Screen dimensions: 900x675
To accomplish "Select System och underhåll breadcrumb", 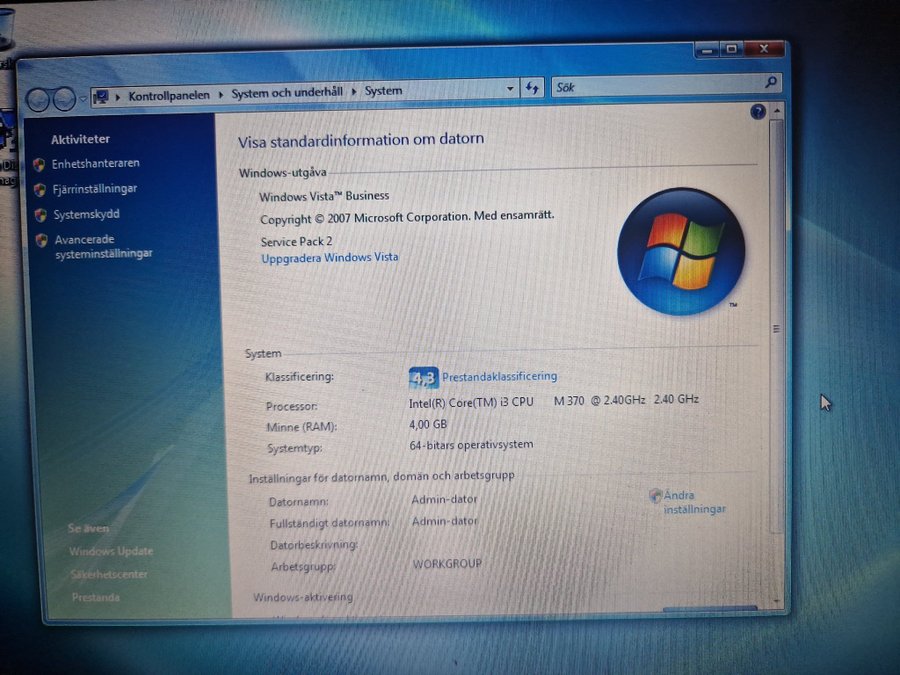I will (x=287, y=92).
